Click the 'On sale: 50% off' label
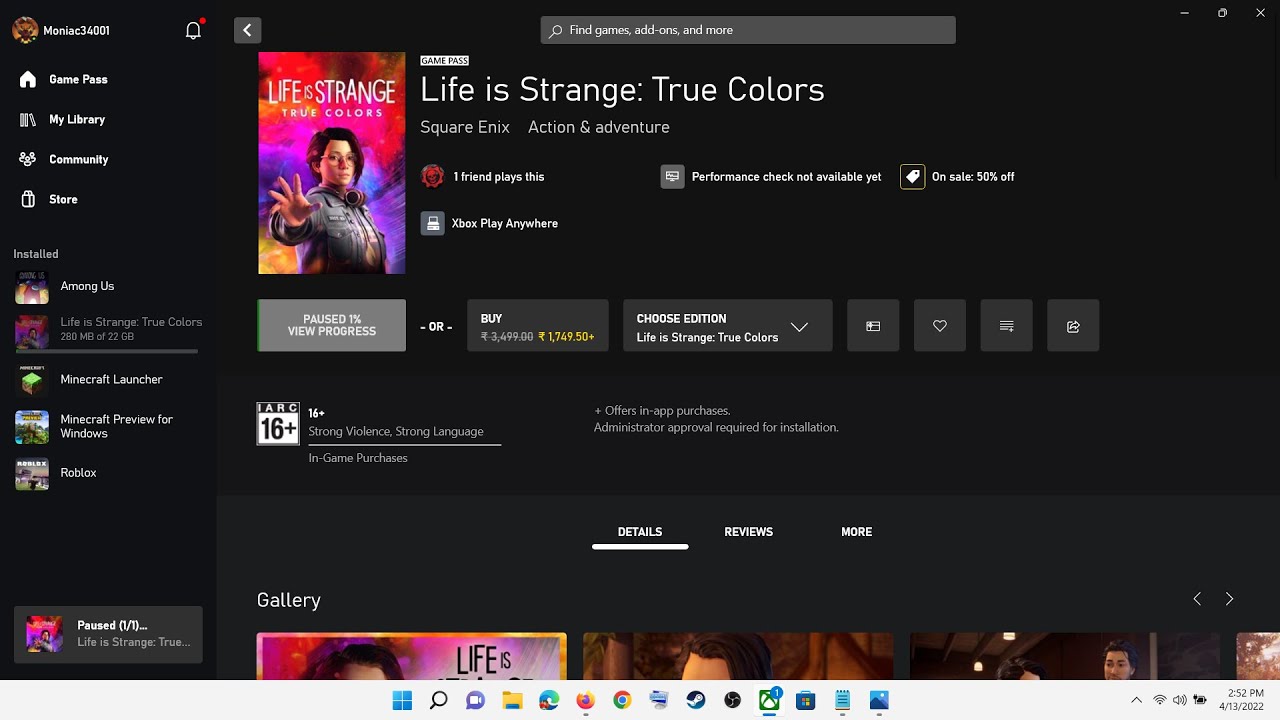 pos(973,177)
